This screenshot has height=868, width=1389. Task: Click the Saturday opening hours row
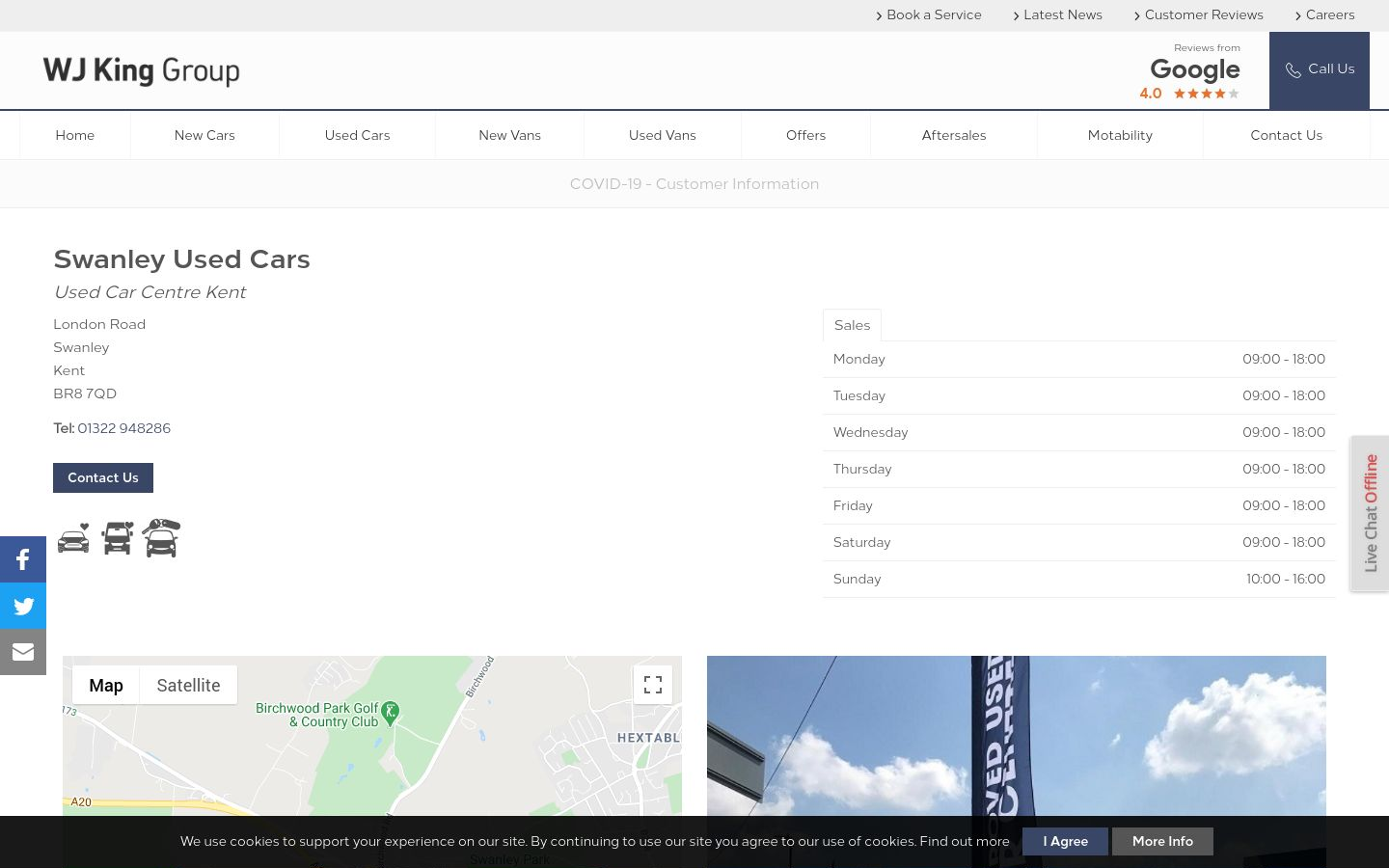(x=1079, y=542)
